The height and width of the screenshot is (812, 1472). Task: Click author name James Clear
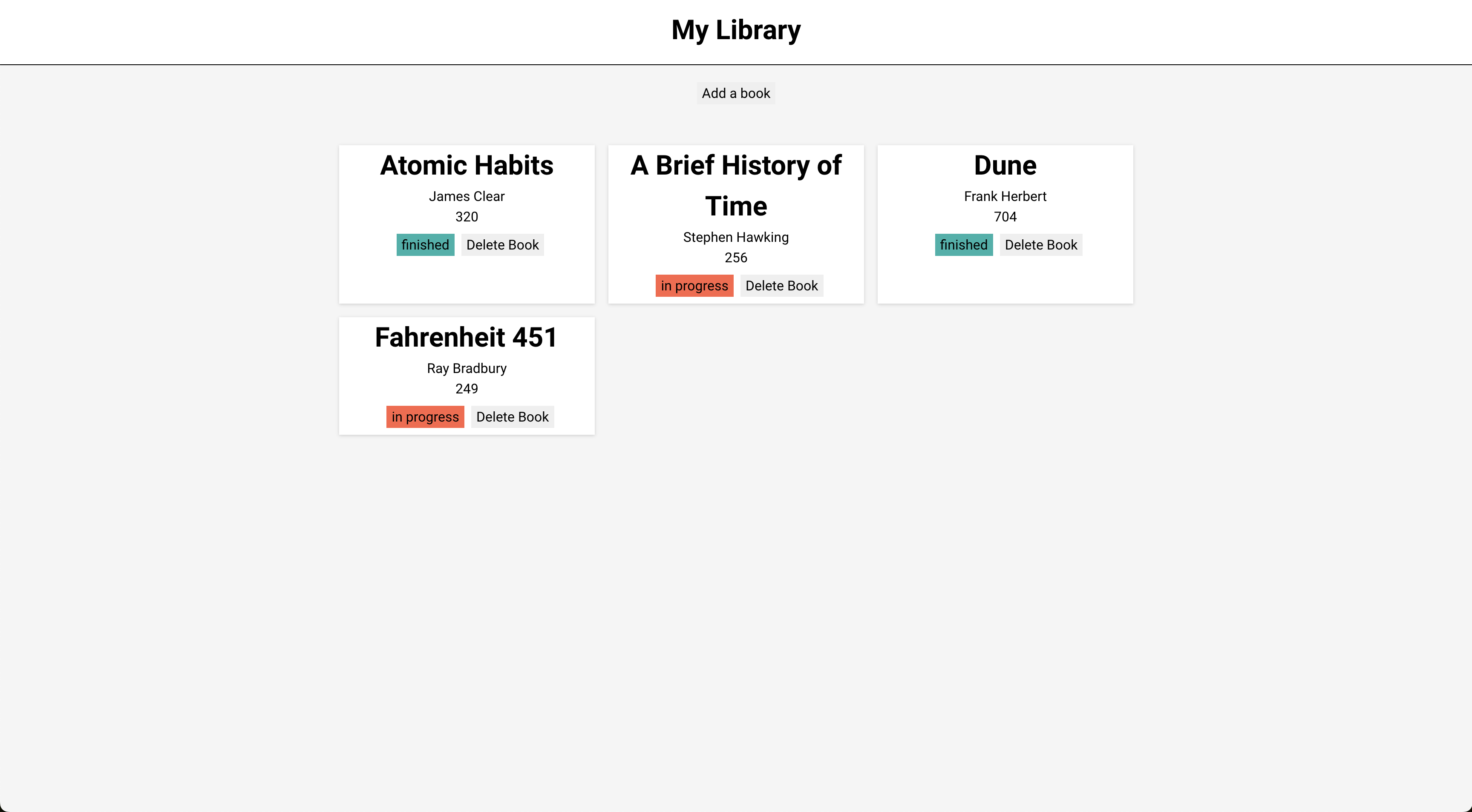pos(467,196)
